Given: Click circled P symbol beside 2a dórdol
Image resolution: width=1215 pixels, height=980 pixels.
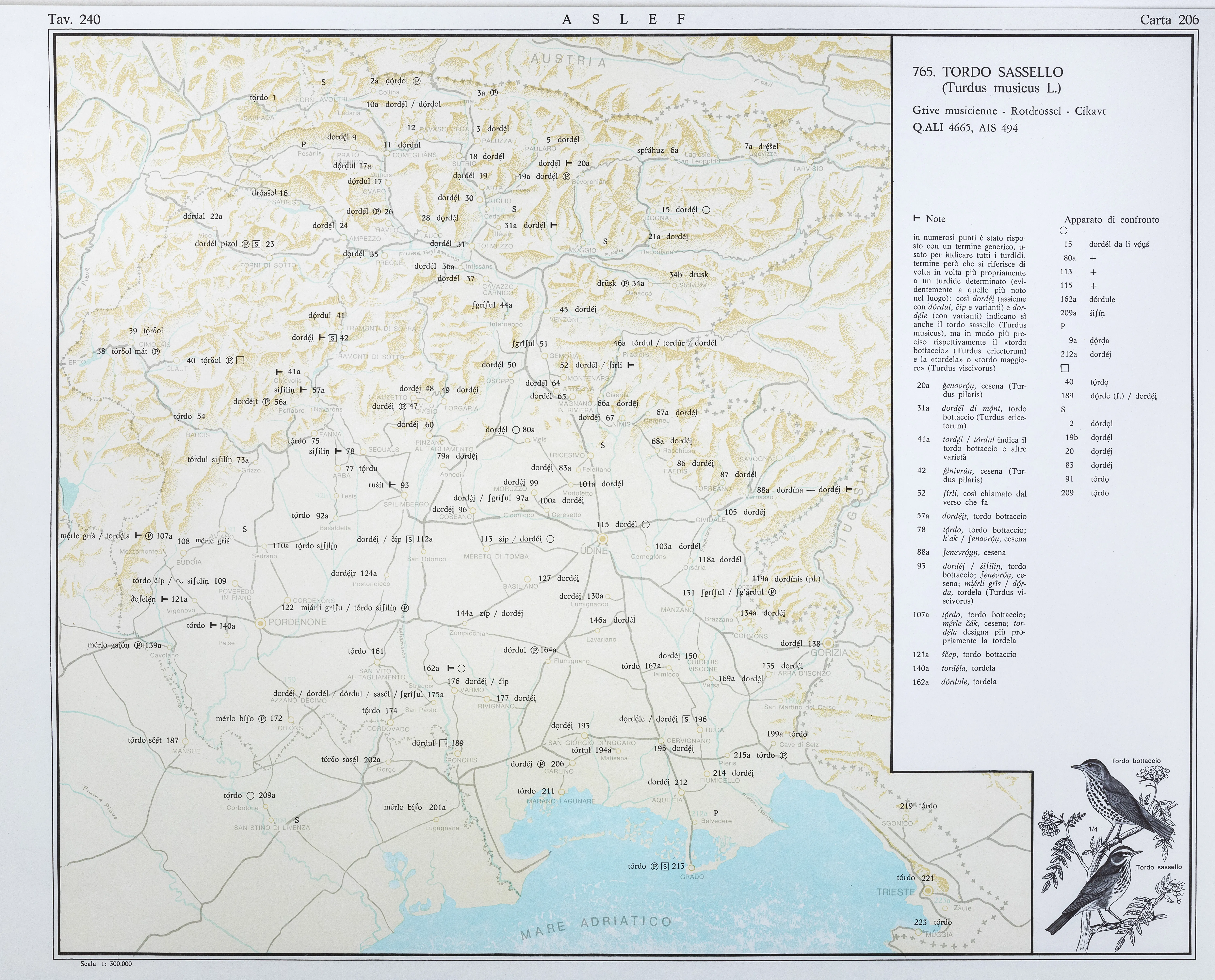Looking at the screenshot, I should tap(417, 81).
